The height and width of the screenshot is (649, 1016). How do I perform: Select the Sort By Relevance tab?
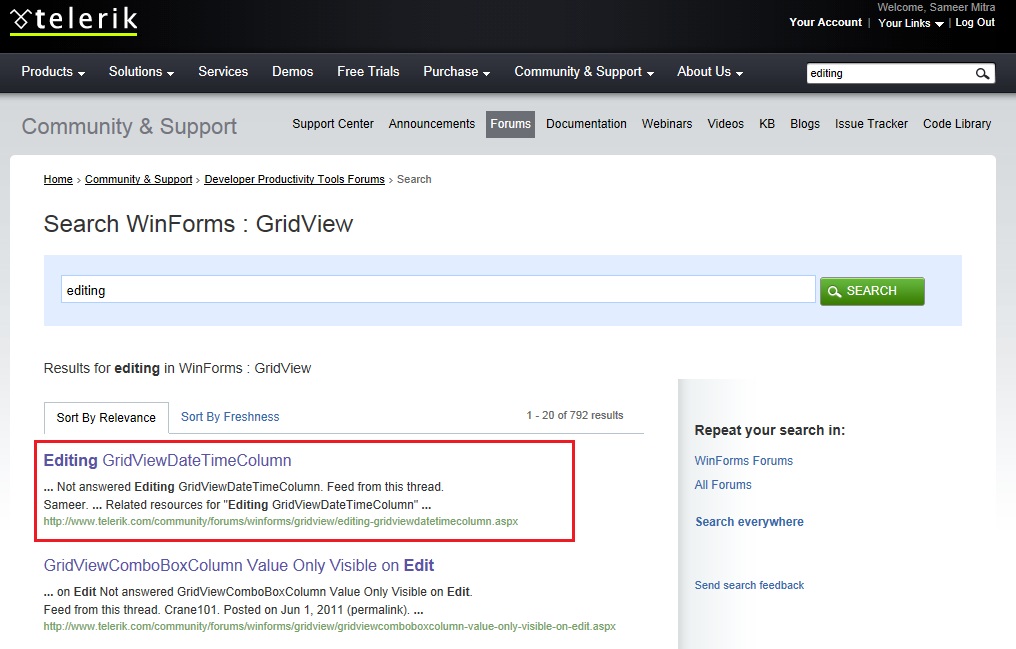click(x=106, y=418)
